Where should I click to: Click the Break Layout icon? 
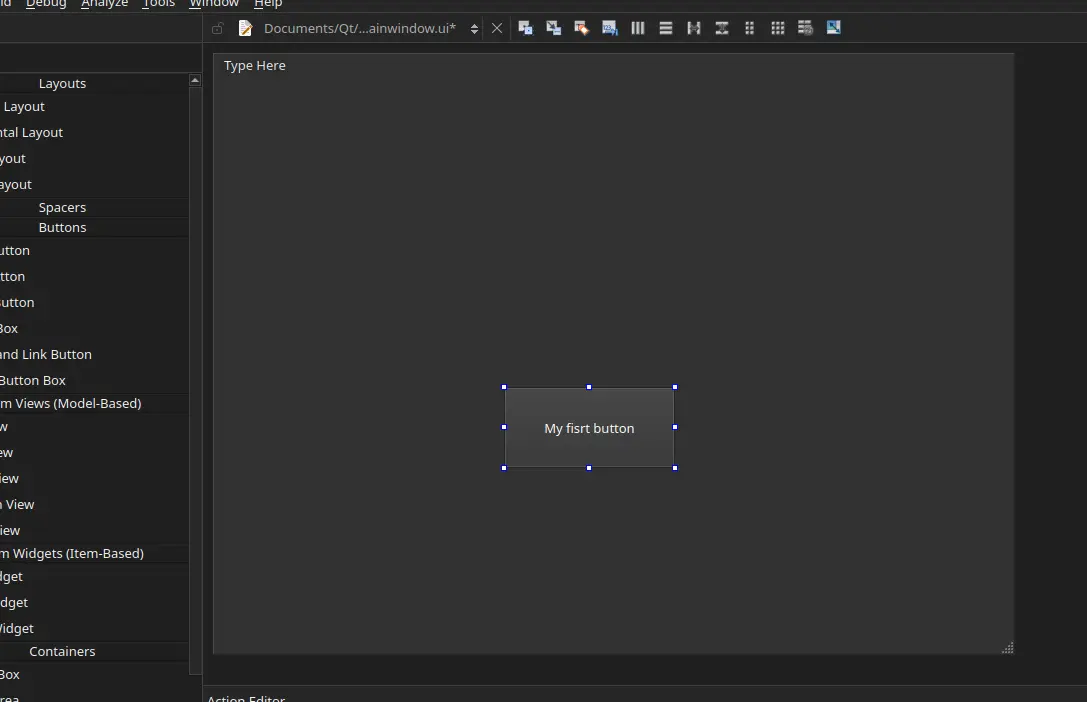(x=805, y=28)
